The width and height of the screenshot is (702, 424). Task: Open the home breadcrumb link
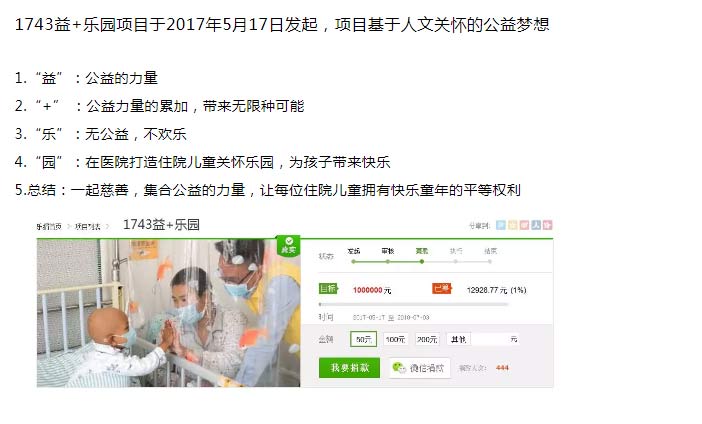click(49, 227)
